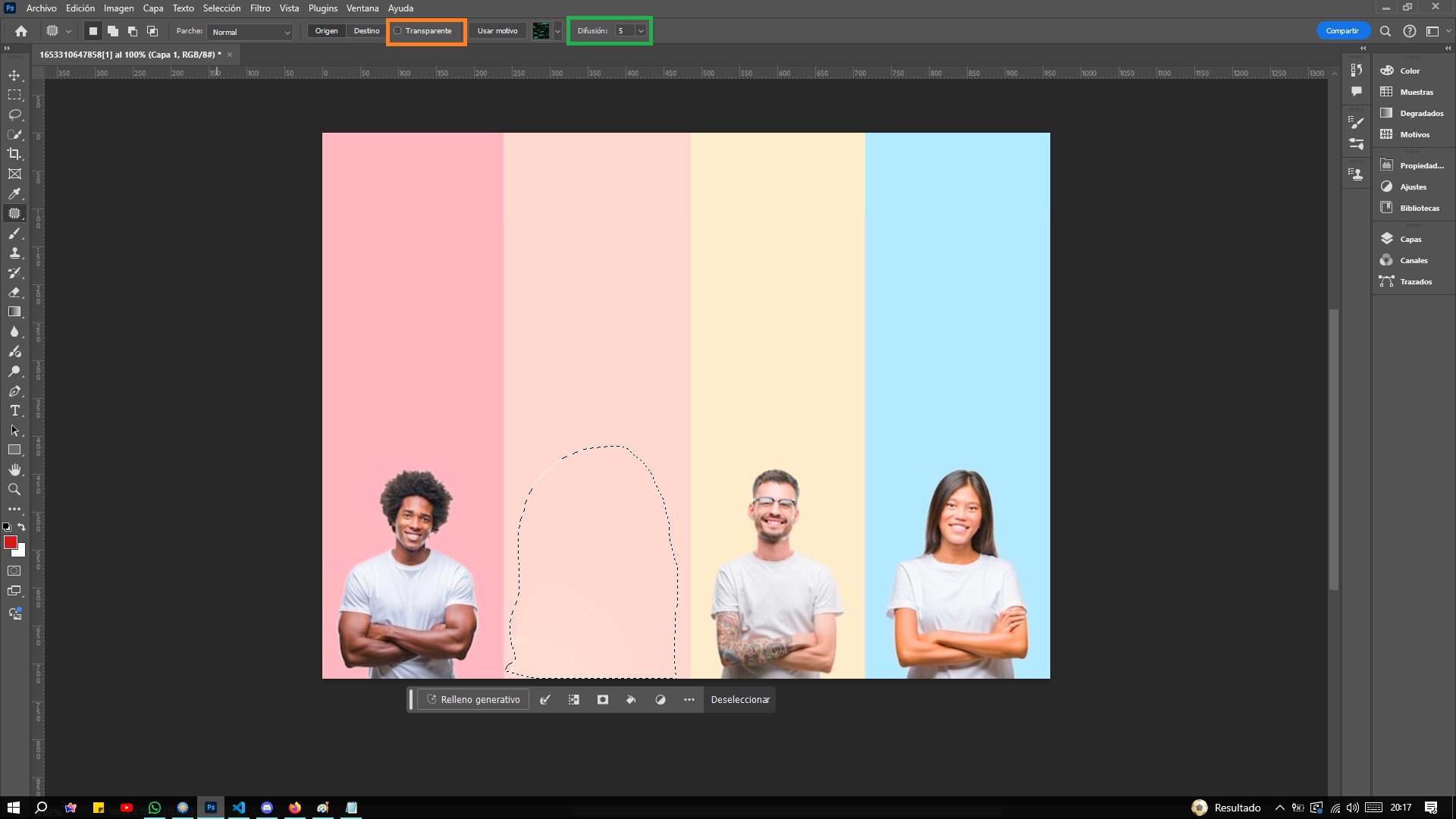Select the Zoom tool
1456x819 pixels.
(x=14, y=489)
